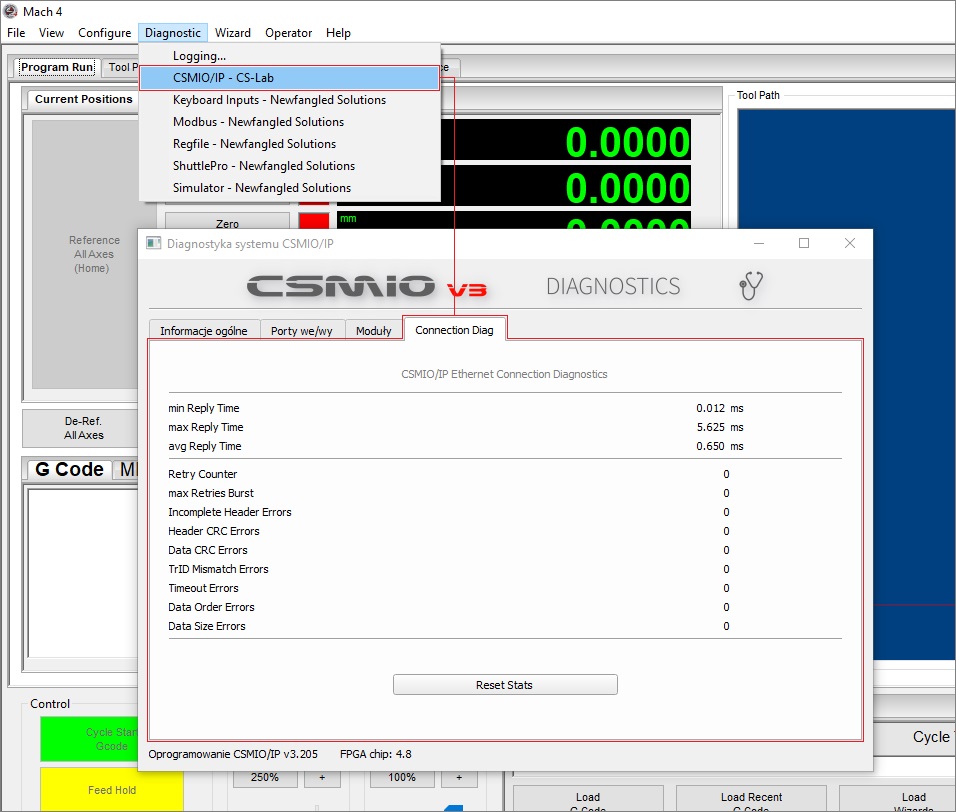
Task: Open the Configure menu
Action: pos(104,33)
